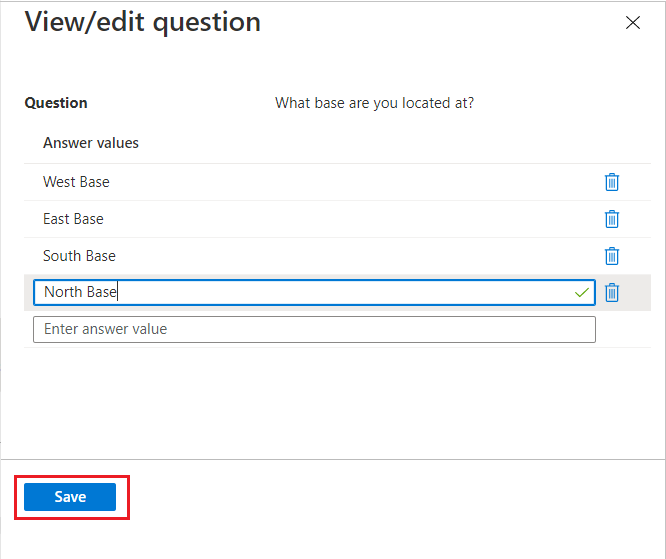Select the East Base answer text

click(73, 219)
